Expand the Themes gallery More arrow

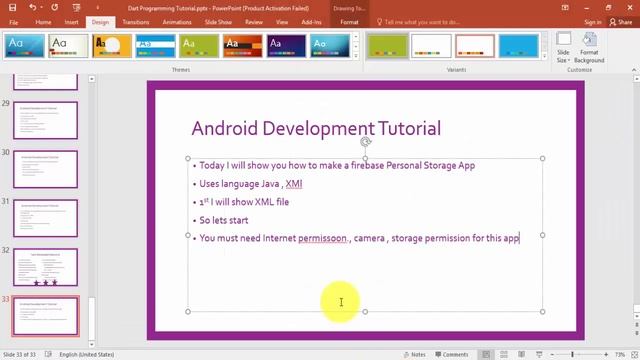356,56
